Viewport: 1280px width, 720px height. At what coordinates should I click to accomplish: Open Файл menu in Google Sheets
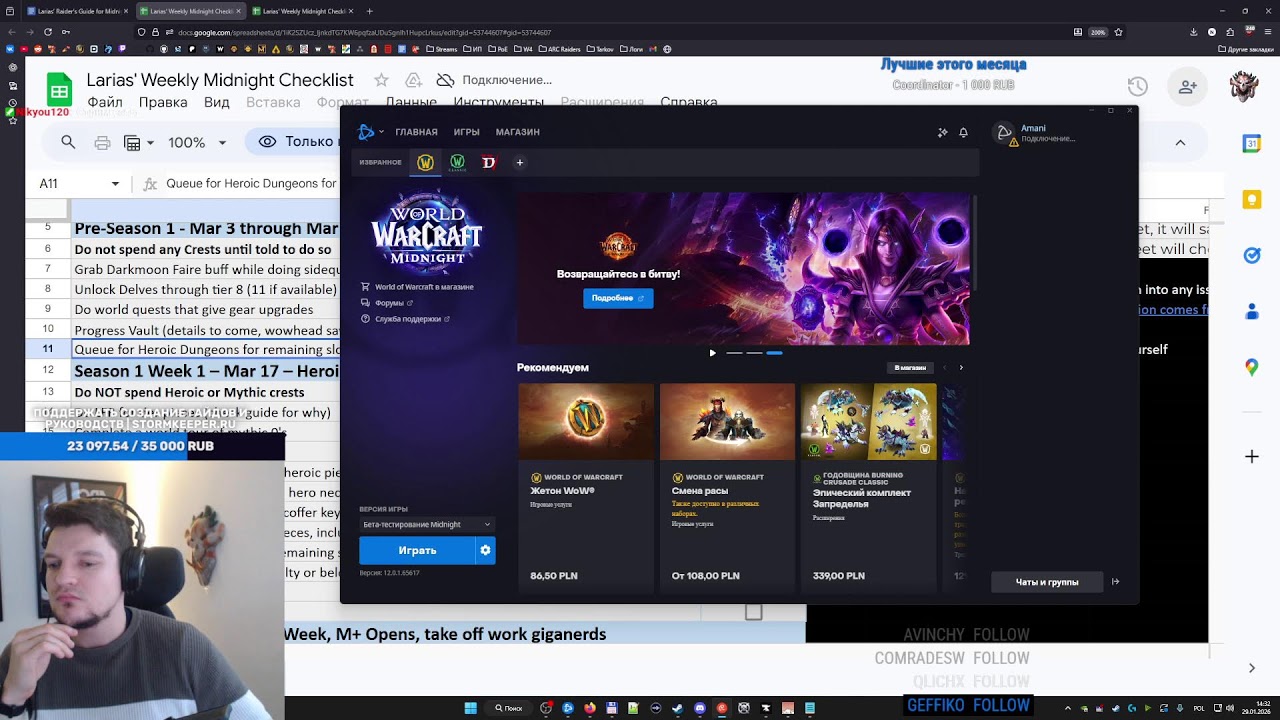point(105,102)
